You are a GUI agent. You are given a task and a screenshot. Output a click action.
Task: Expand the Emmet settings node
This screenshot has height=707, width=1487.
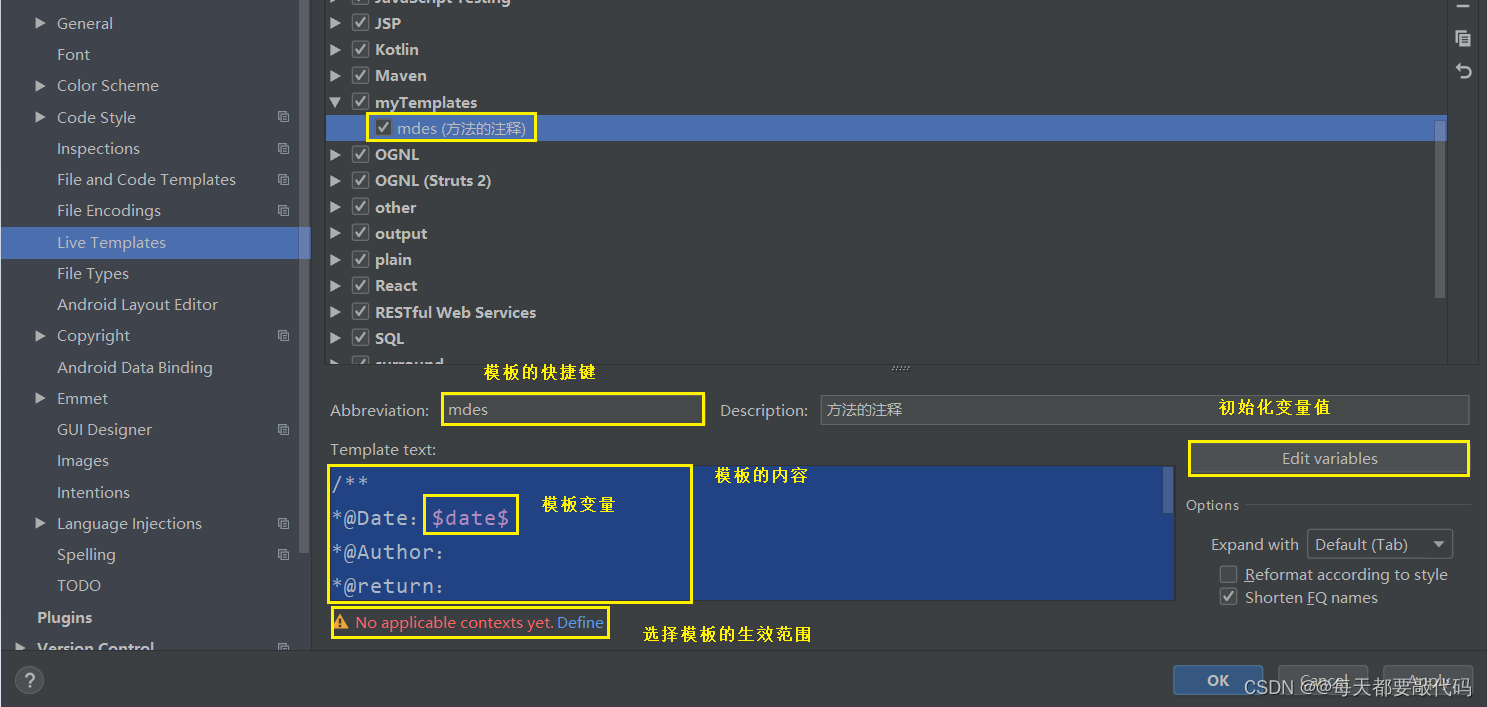(40, 398)
